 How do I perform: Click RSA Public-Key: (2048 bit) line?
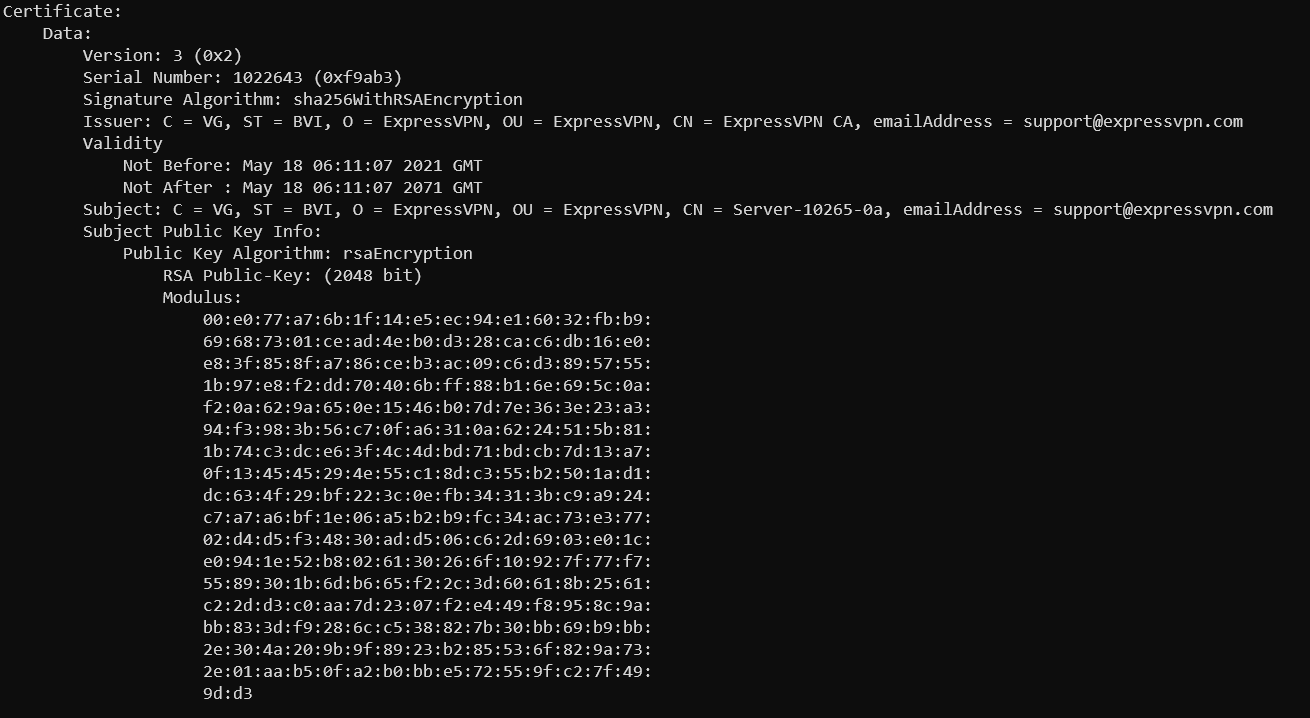click(292, 275)
